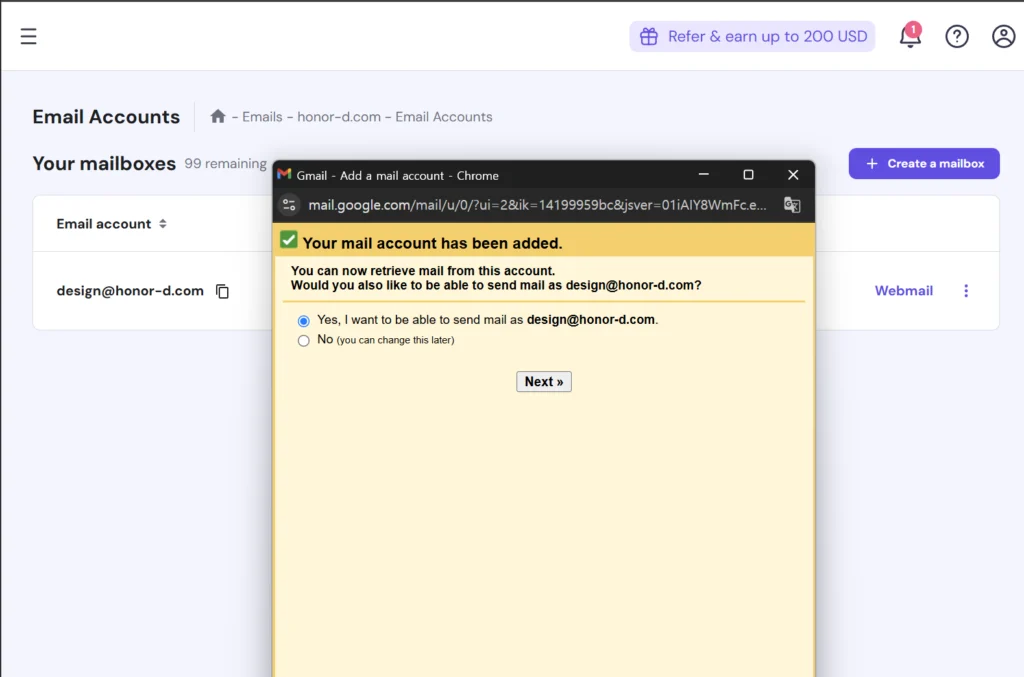Screen dimensions: 1024x677
Task: Select Yes, send mail as design@honor-d.com
Action: 304,321
